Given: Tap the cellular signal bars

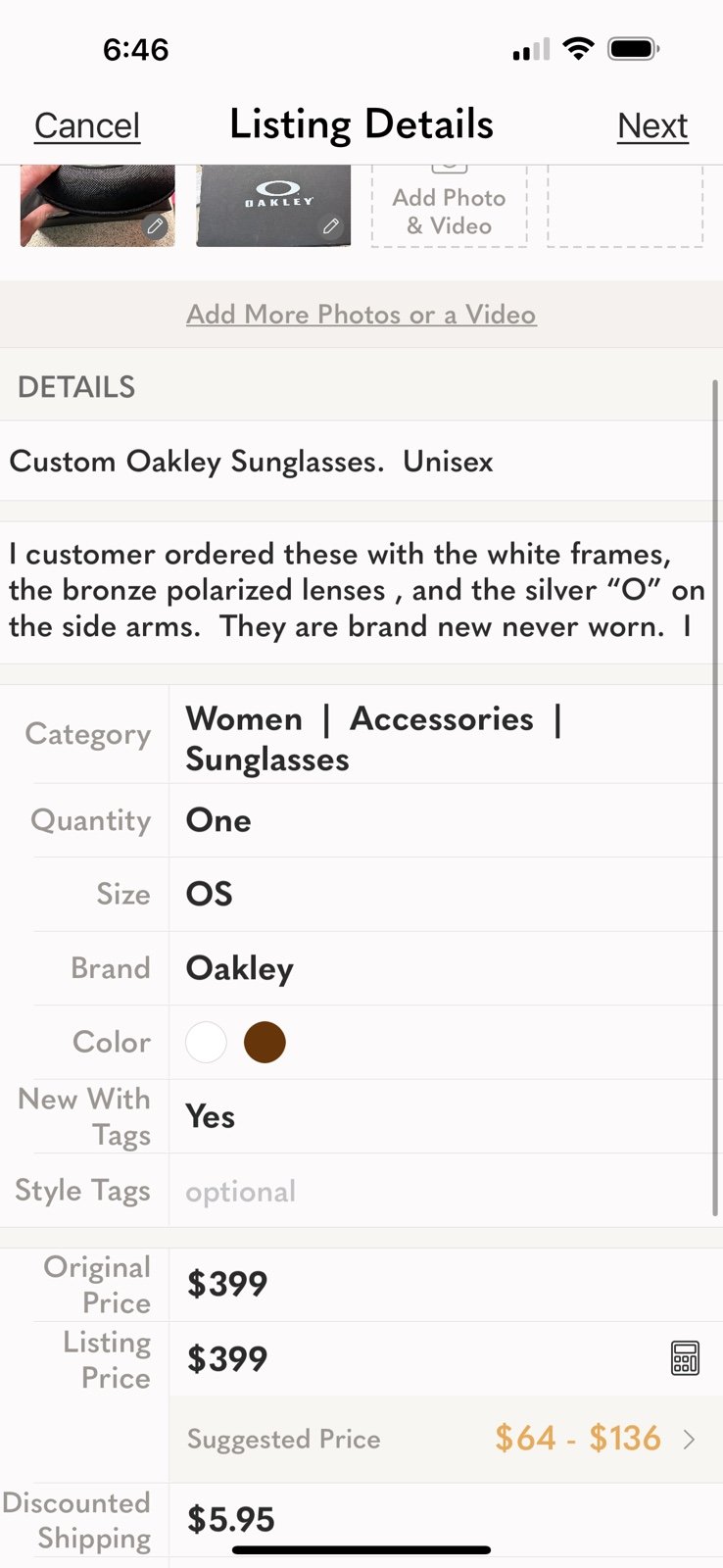Looking at the screenshot, I should pos(531,49).
